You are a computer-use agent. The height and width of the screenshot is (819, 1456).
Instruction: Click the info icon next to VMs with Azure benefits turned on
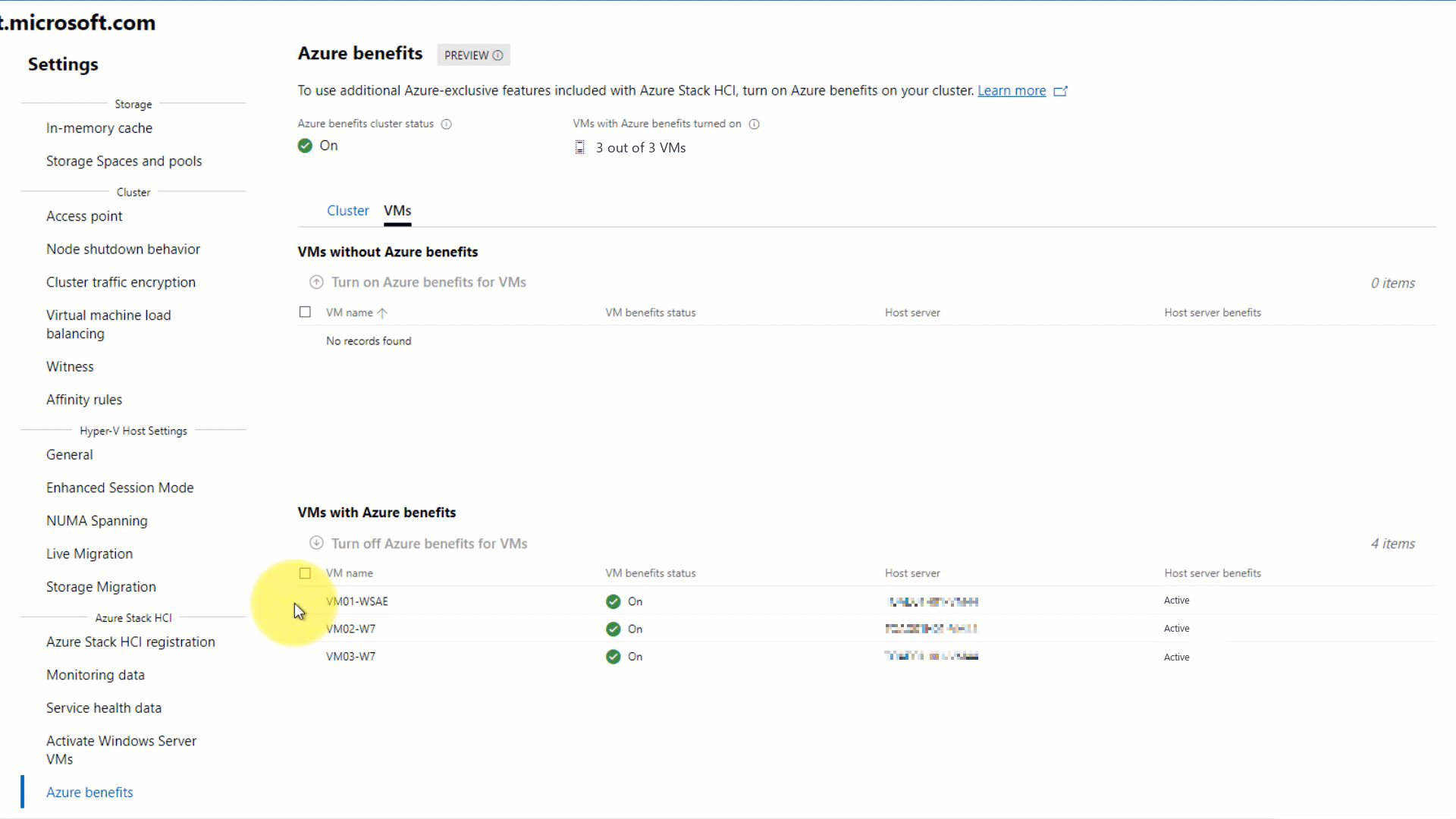[754, 123]
